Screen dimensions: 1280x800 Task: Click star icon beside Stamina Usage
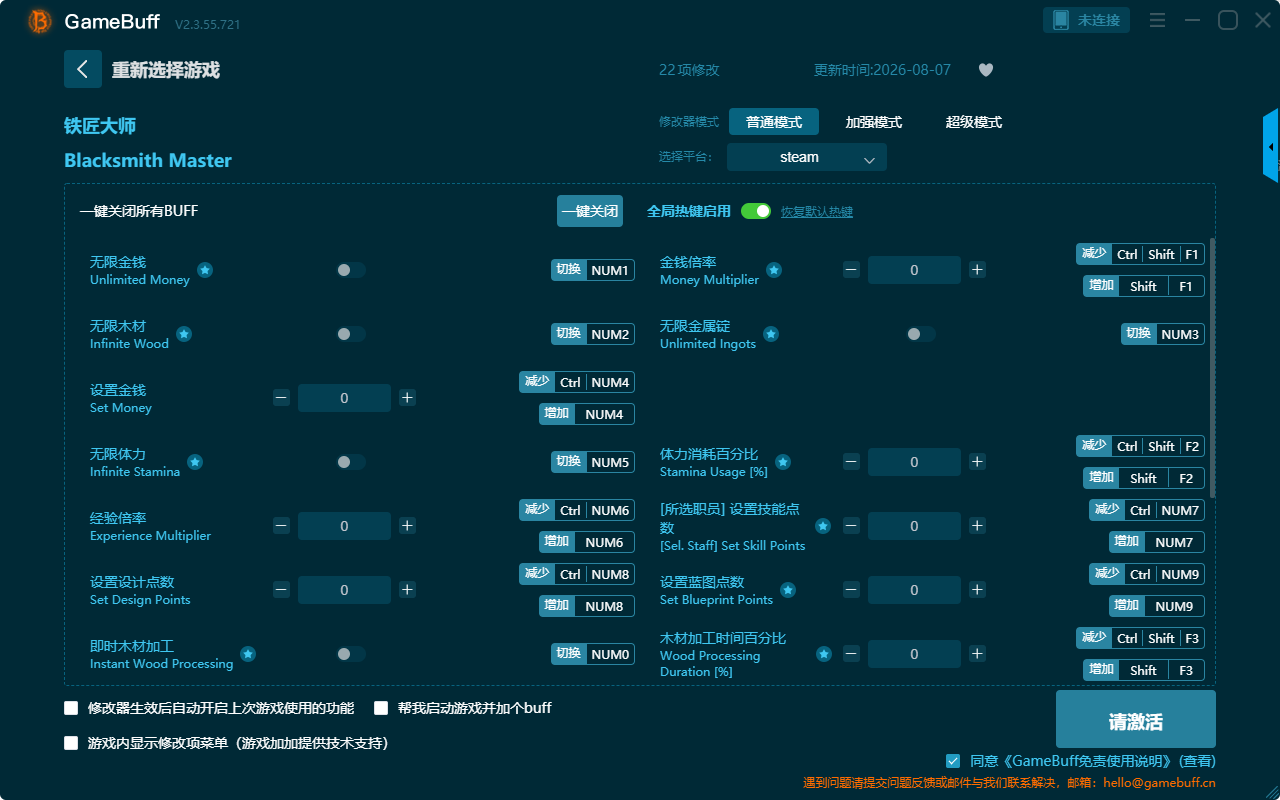(783, 462)
